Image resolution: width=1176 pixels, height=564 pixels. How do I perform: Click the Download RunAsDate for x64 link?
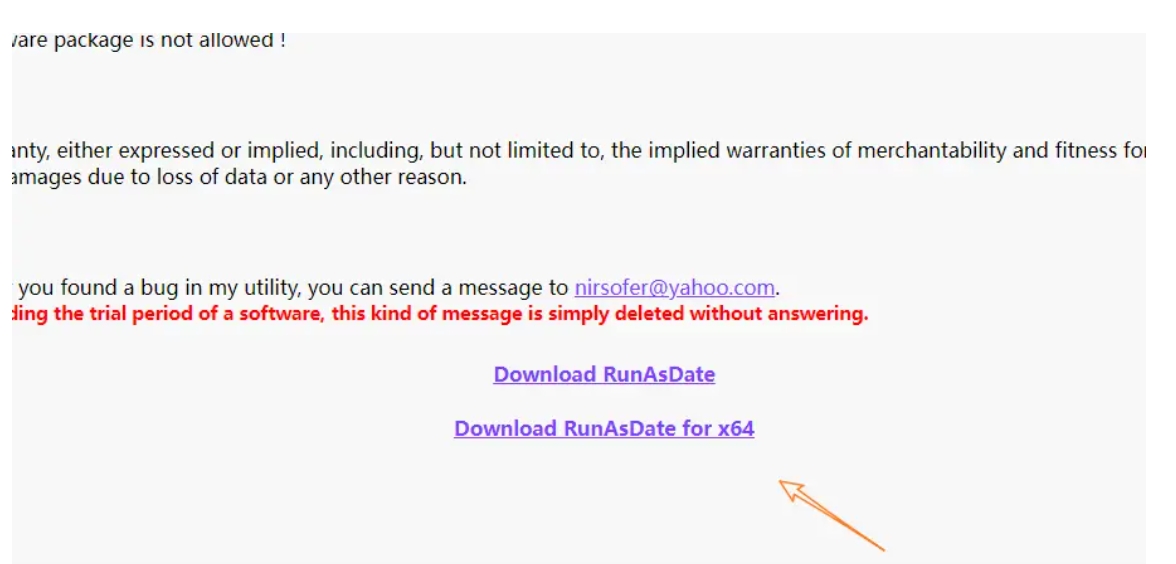point(604,428)
